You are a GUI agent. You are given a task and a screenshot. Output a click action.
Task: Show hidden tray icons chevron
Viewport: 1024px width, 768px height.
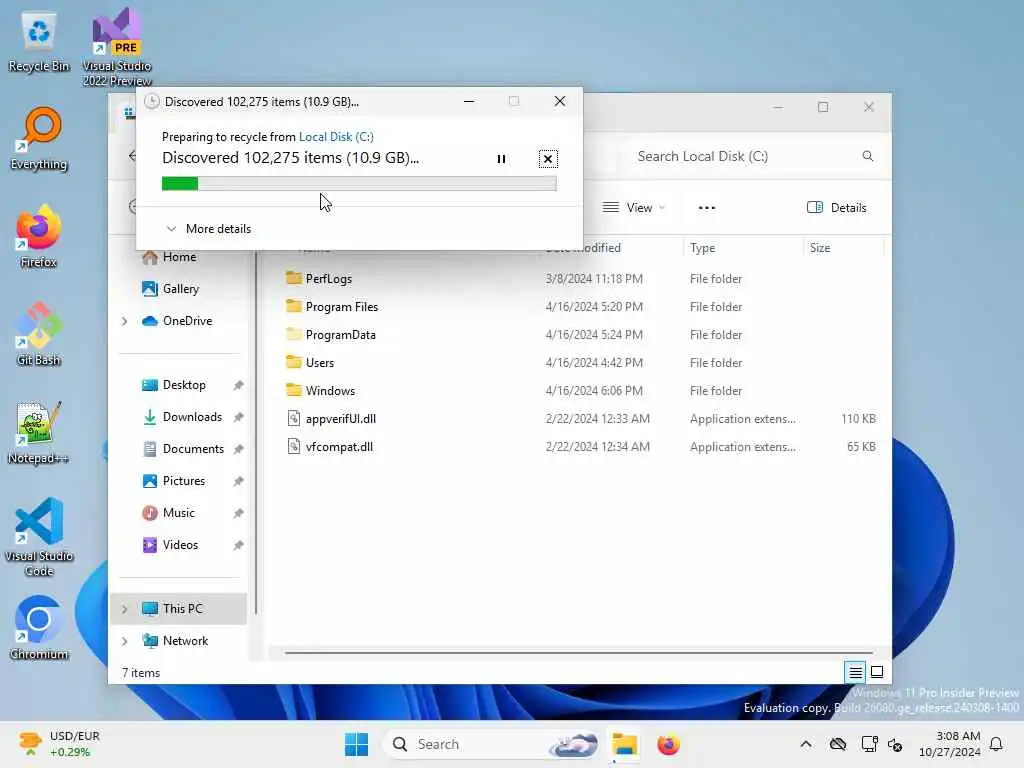click(806, 744)
